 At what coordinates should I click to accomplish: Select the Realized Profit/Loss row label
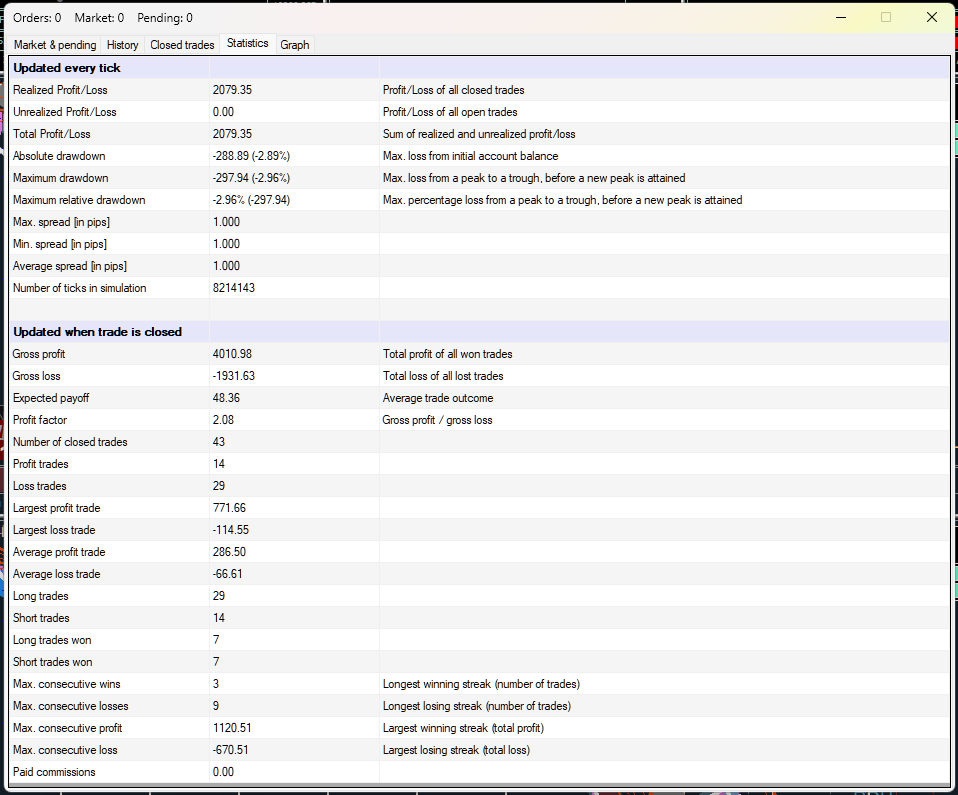pyautogui.click(x=60, y=90)
